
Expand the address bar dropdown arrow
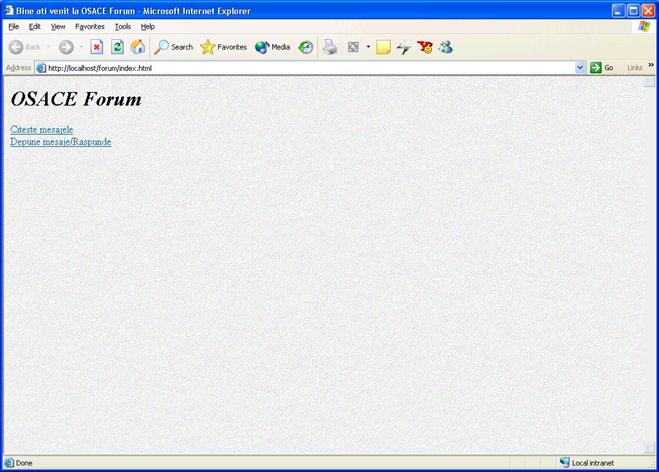pyautogui.click(x=580, y=67)
